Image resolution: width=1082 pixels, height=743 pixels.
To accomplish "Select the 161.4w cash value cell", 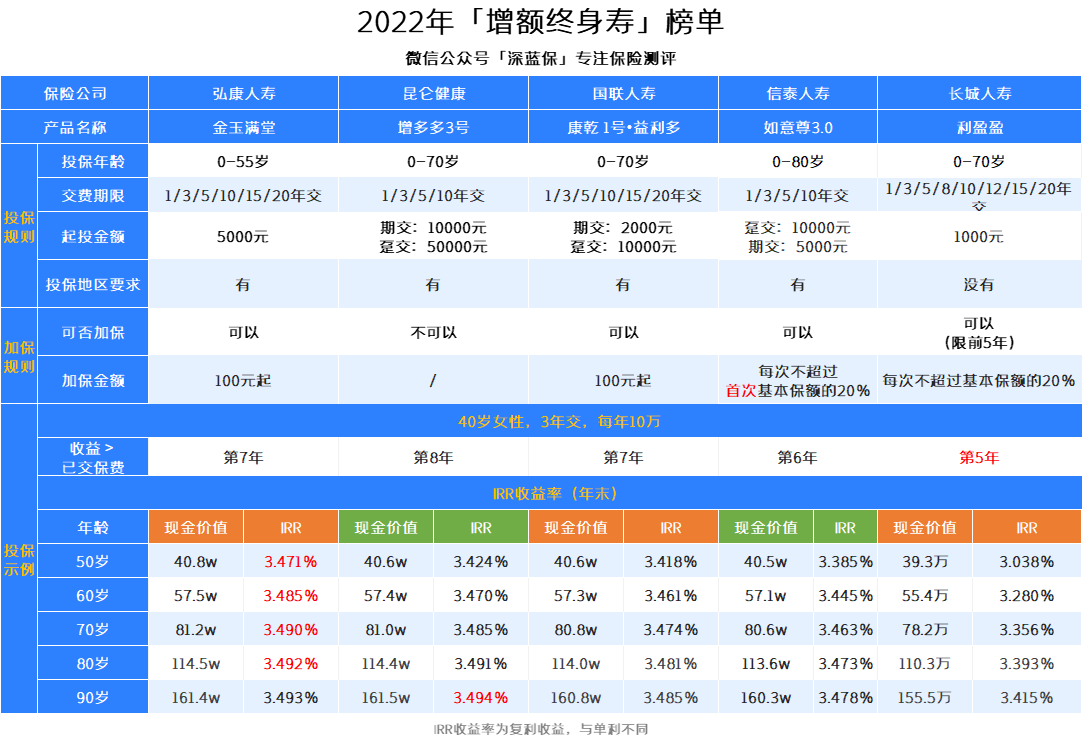I will 196,698.
